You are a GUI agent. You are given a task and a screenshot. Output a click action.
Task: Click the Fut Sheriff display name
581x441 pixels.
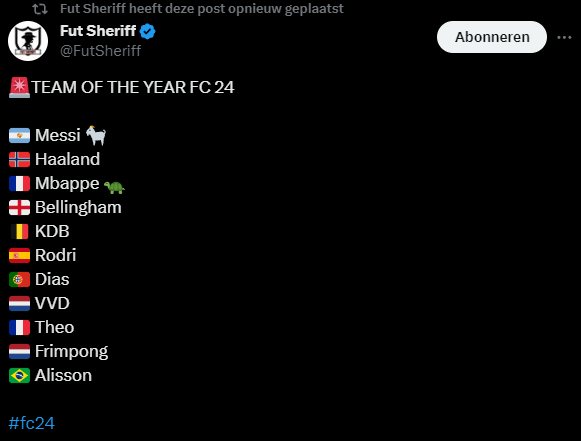(x=98, y=31)
